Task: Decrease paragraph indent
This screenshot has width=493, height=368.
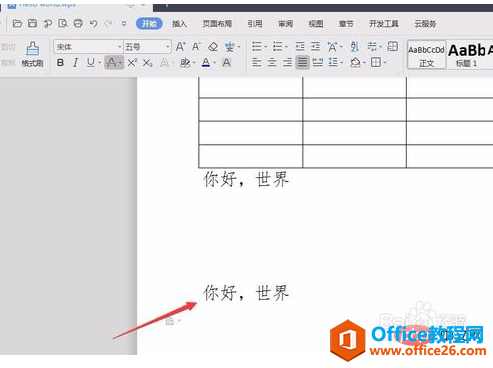Action: pos(300,46)
